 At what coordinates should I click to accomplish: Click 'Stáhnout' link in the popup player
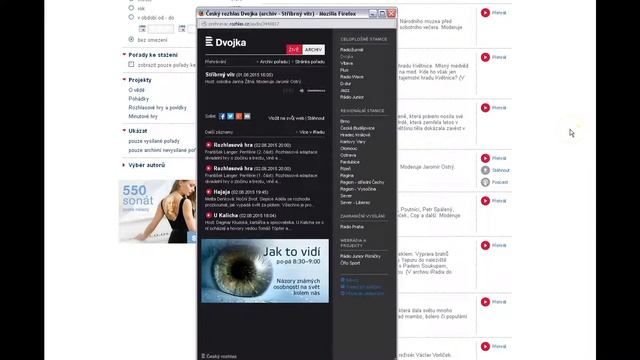coord(316,118)
